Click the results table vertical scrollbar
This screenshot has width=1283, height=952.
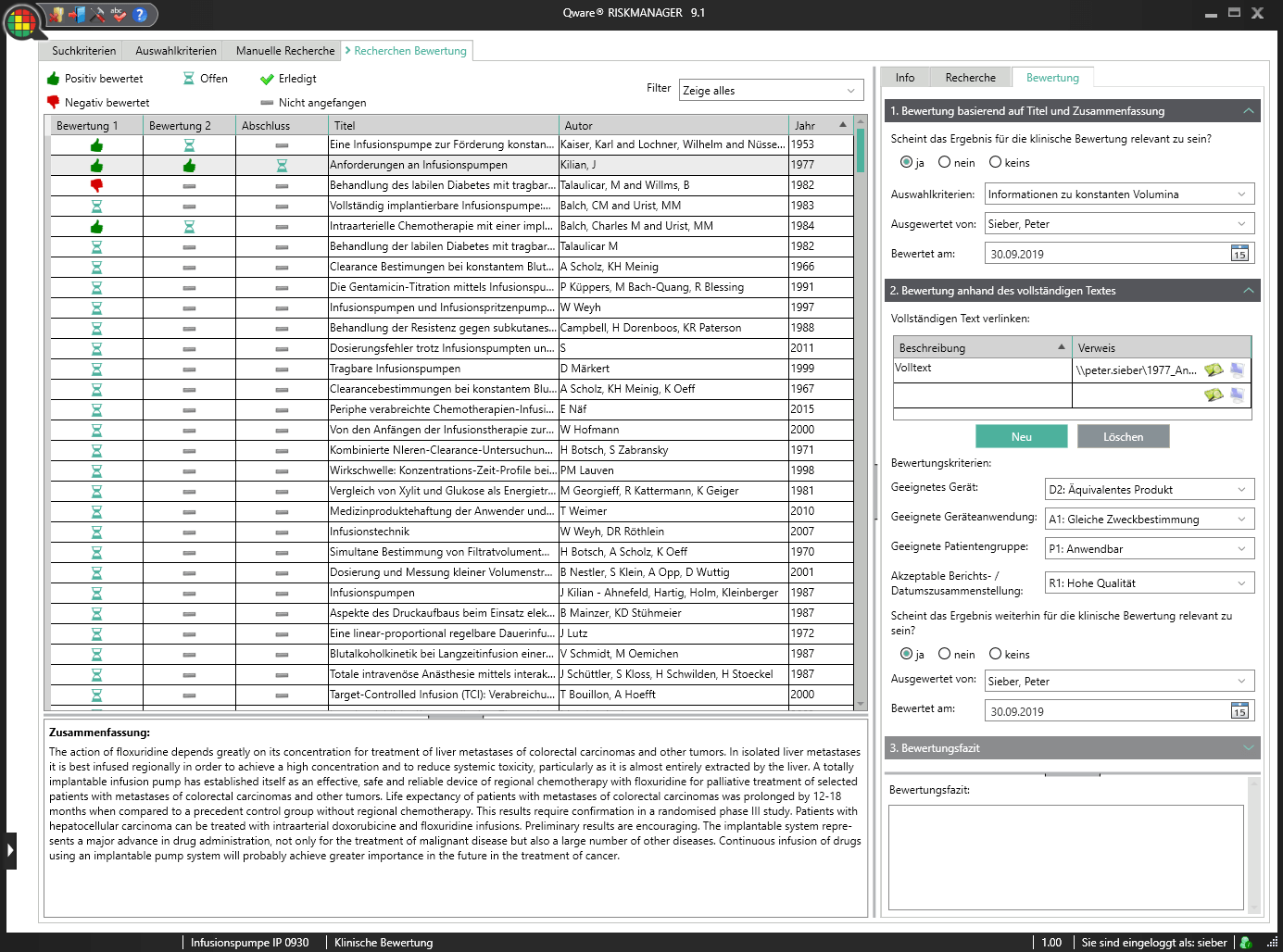[861, 412]
